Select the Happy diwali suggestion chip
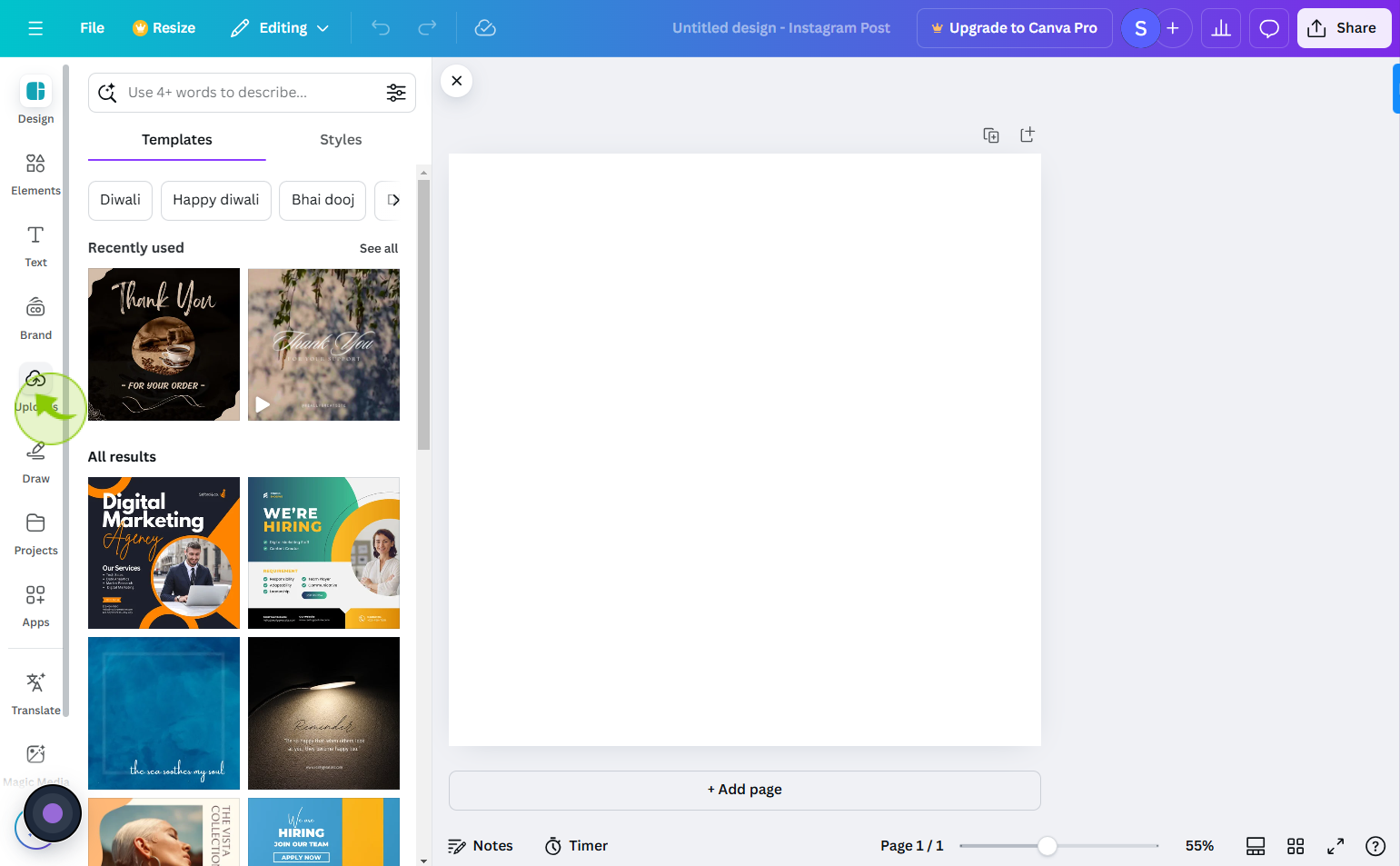Viewport: 1400px width, 866px height. pyautogui.click(x=215, y=200)
